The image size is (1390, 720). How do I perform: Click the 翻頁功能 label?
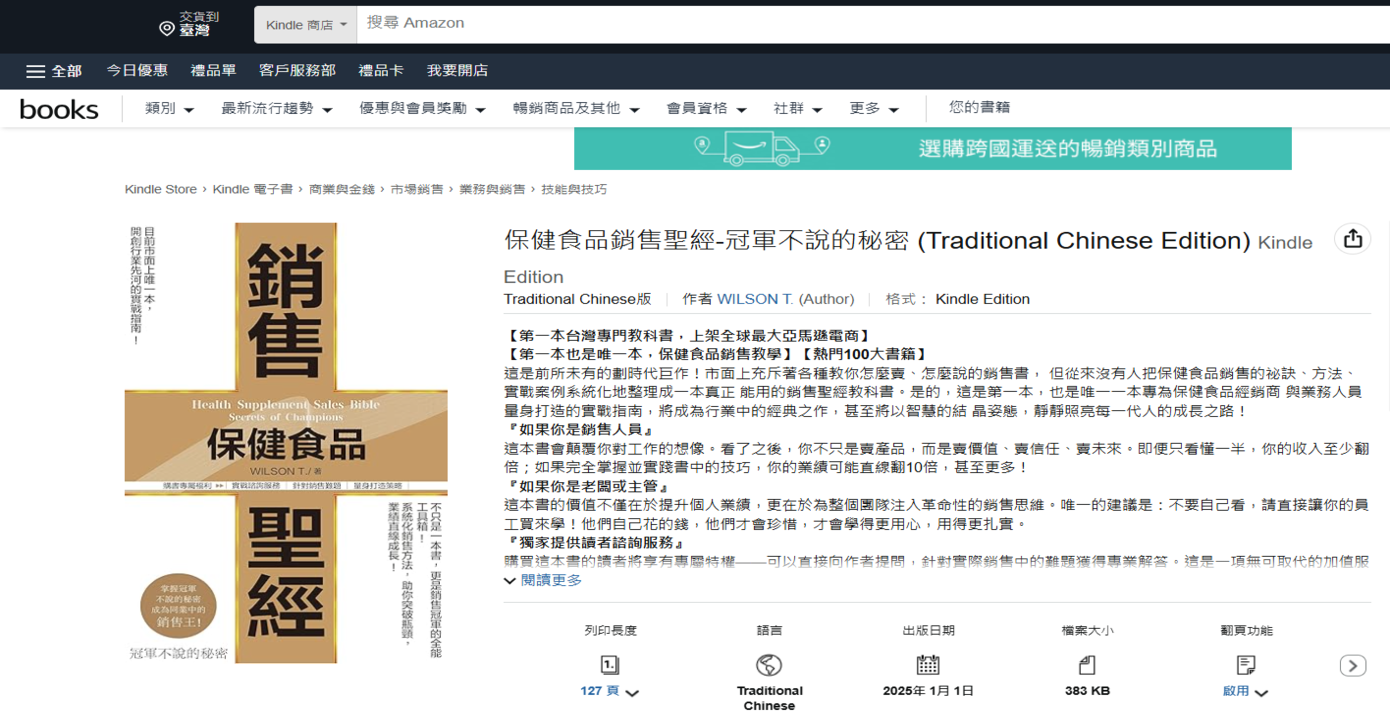(x=1247, y=631)
